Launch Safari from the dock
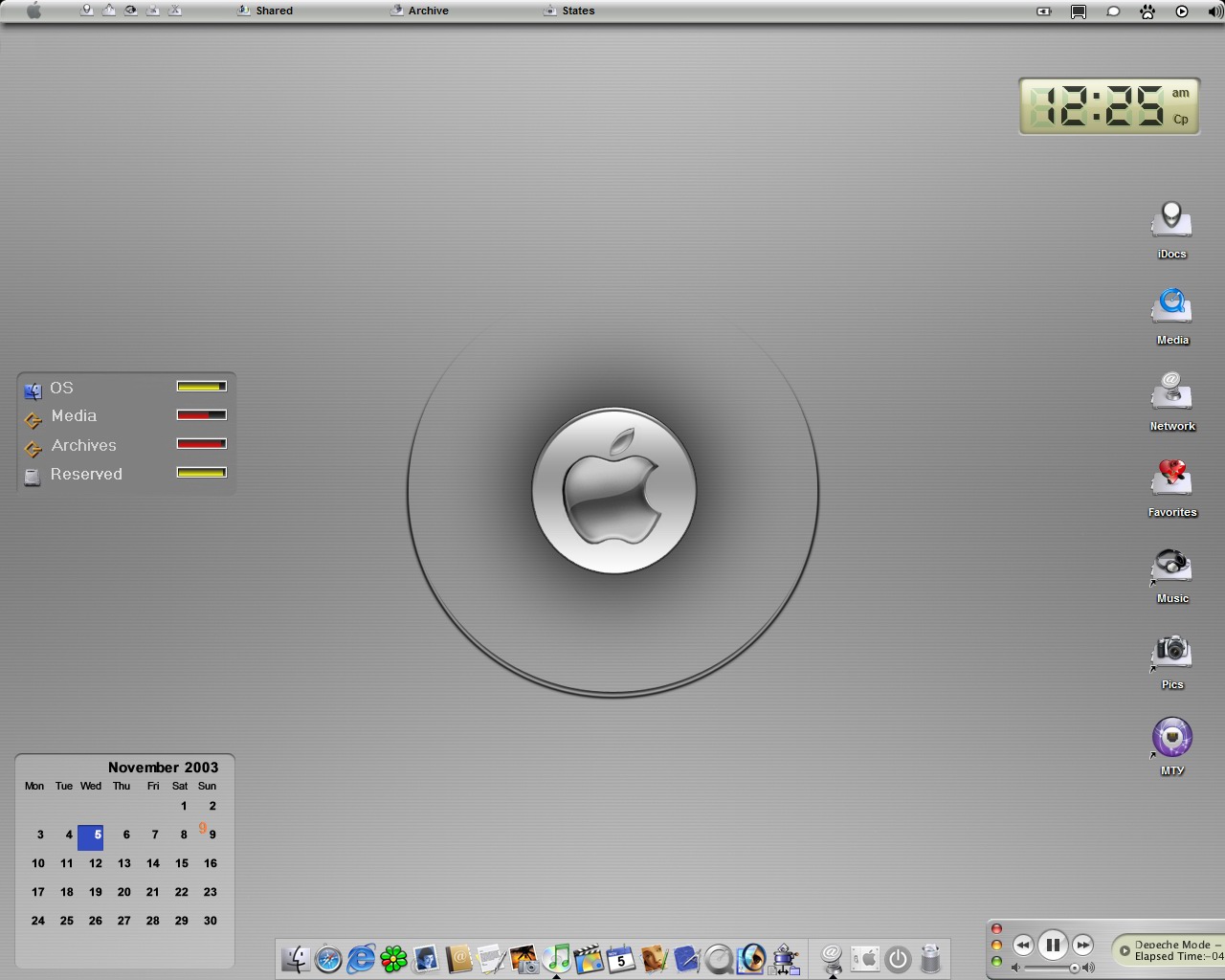This screenshot has width=1225, height=980. [x=328, y=958]
